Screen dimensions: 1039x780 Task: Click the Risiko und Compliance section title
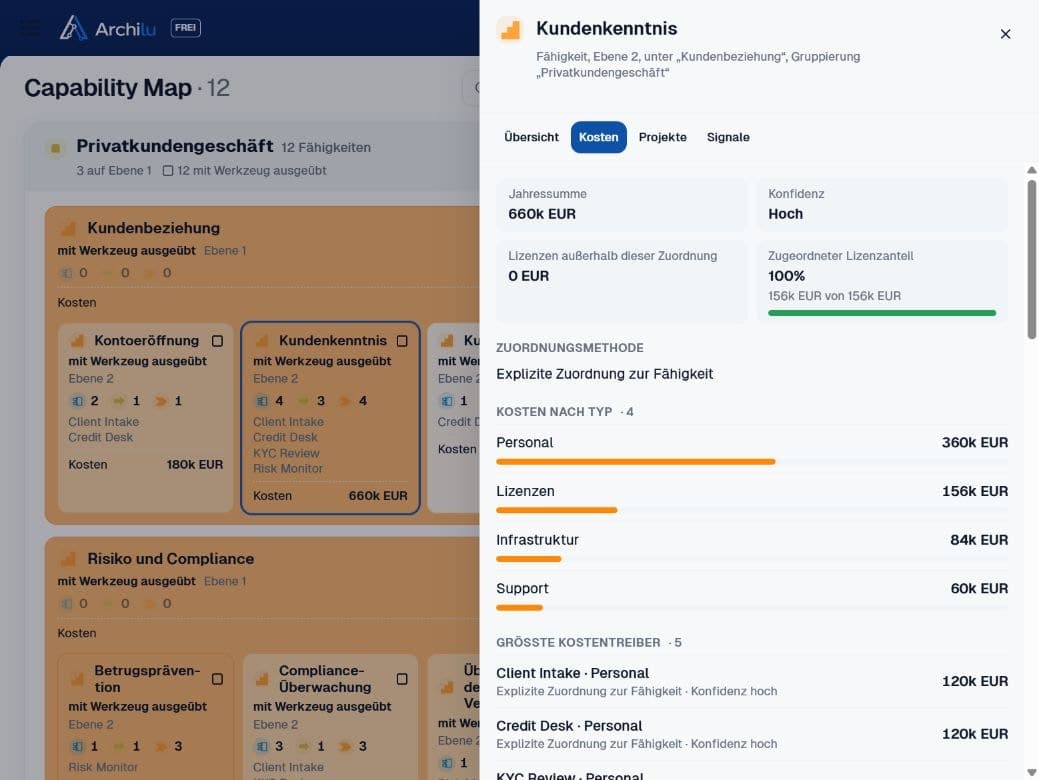(171, 559)
